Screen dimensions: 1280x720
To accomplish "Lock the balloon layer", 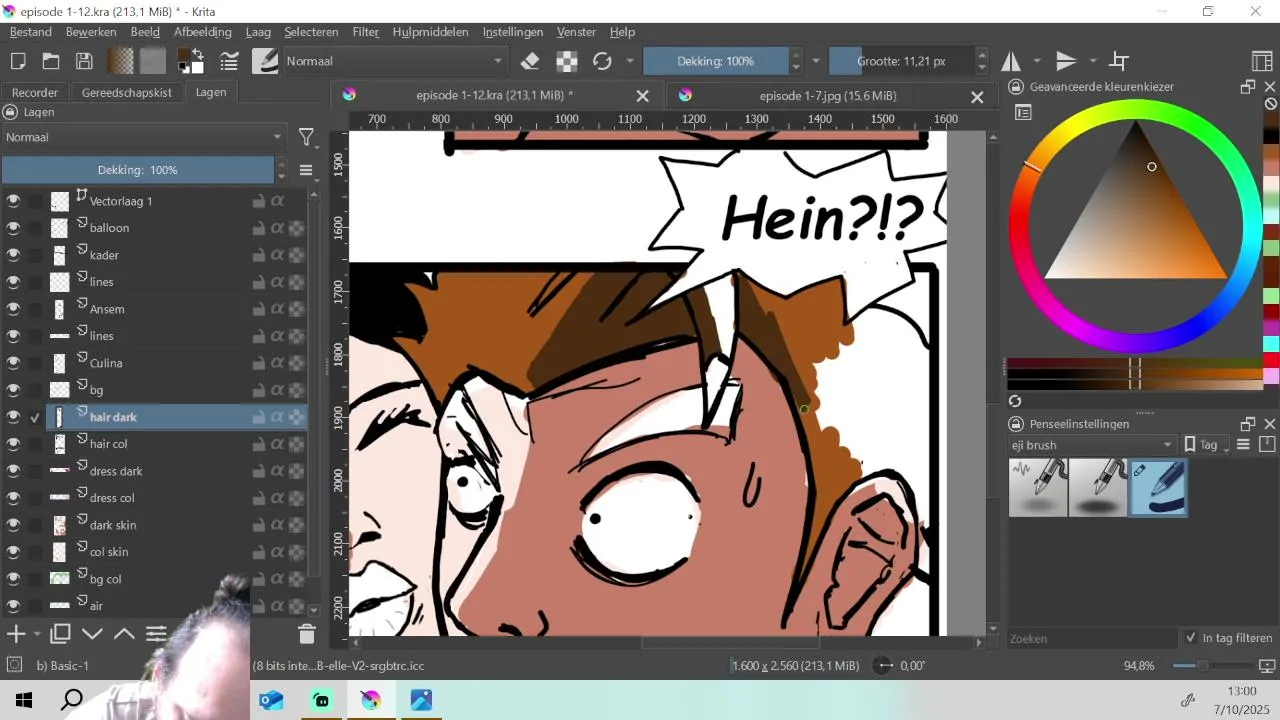I will tap(259, 228).
